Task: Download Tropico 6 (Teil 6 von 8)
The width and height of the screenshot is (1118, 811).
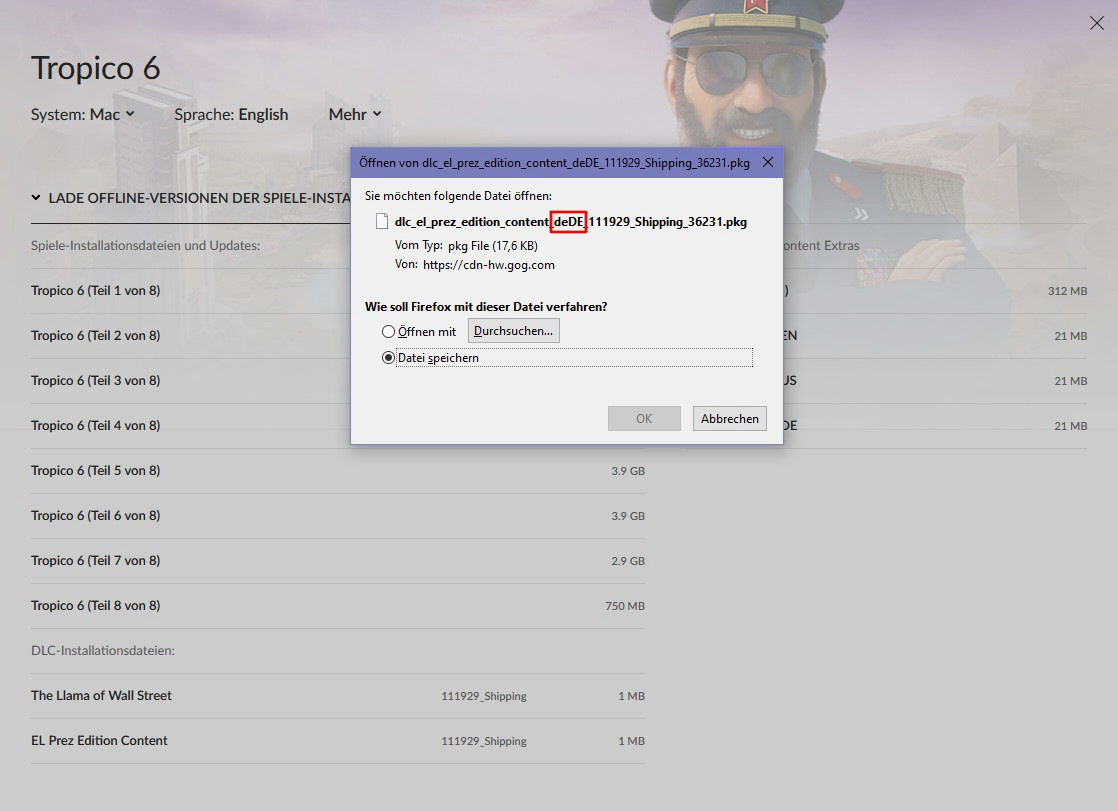Action: coord(337,516)
